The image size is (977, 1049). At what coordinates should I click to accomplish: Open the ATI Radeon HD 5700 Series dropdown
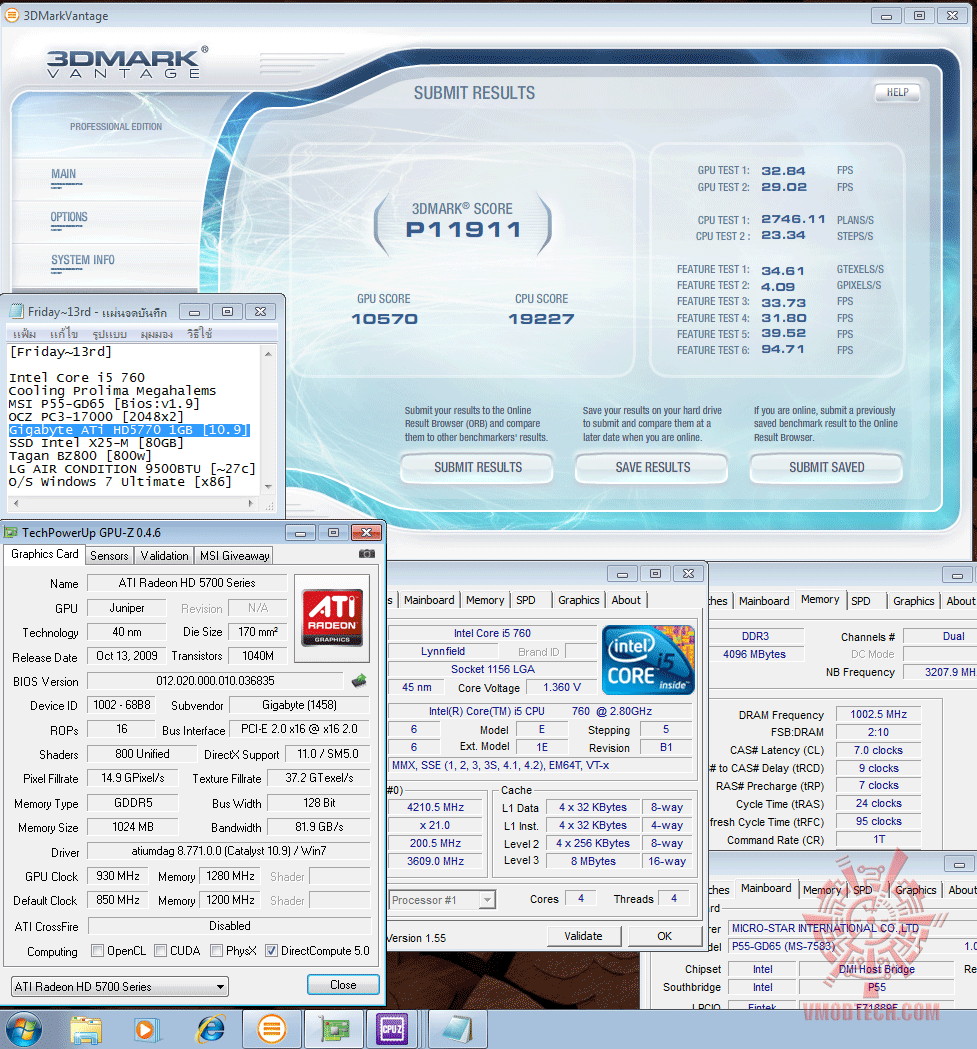point(120,987)
